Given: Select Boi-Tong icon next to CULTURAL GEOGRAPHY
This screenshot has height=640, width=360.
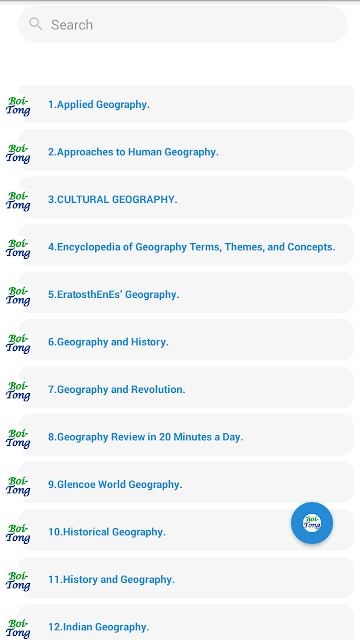Looking at the screenshot, I should (x=18, y=200).
